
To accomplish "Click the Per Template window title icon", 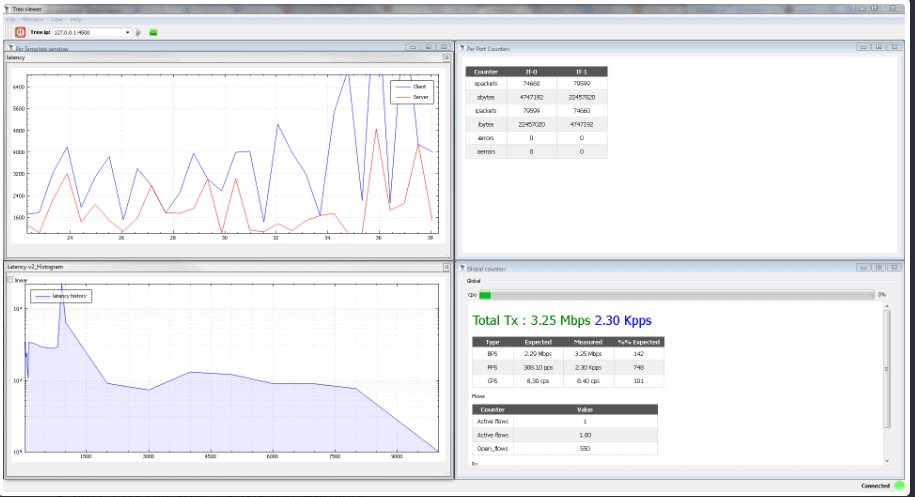I will (11, 48).
